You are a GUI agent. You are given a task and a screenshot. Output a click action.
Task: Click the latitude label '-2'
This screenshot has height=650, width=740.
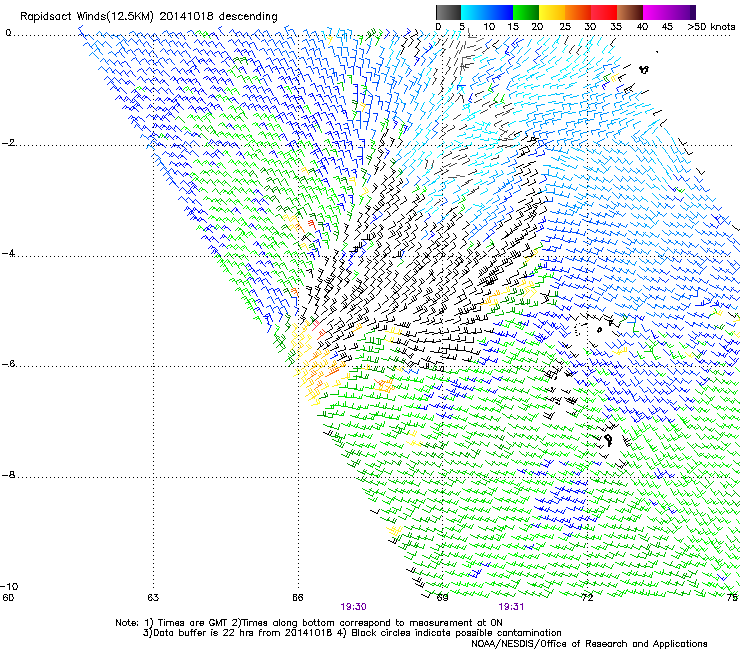pos(8,143)
